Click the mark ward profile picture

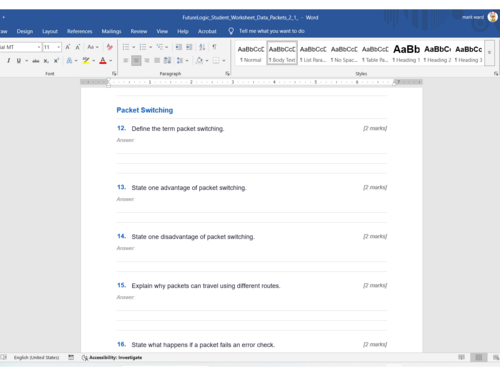[493, 17]
